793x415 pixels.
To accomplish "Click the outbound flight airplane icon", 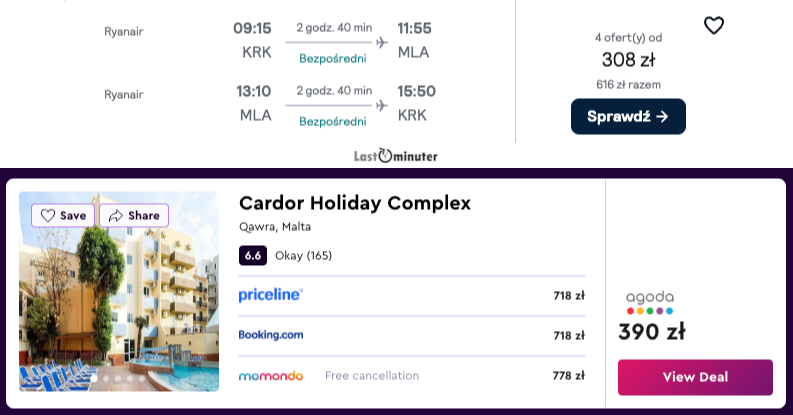I will tap(382, 42).
